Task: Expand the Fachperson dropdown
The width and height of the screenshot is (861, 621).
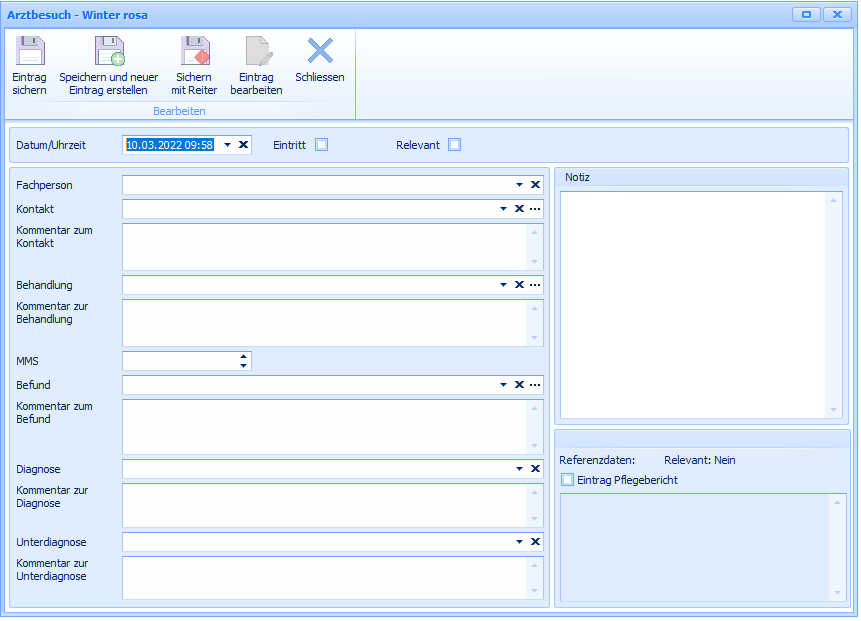Action: [x=519, y=185]
